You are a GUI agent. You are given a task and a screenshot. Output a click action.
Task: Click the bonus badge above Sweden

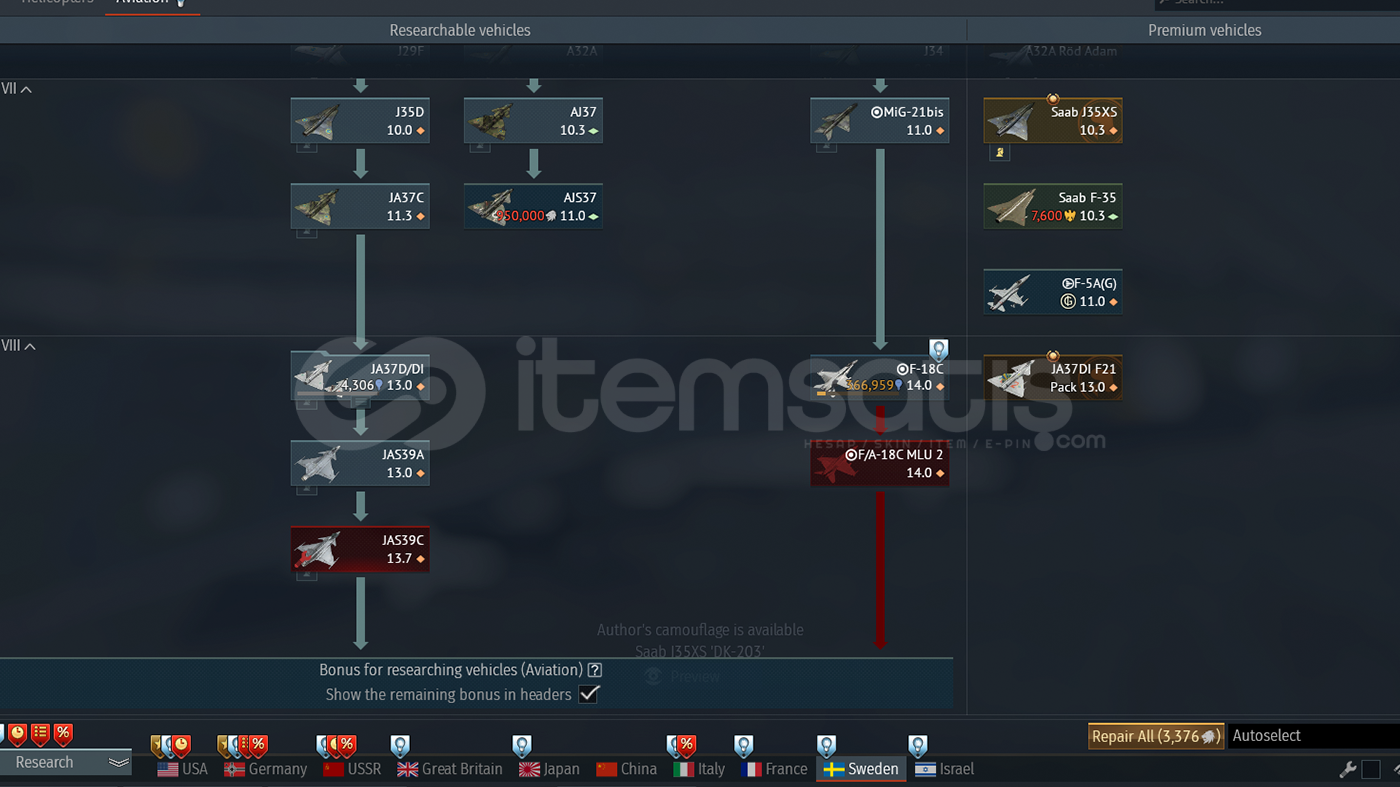[x=826, y=746]
